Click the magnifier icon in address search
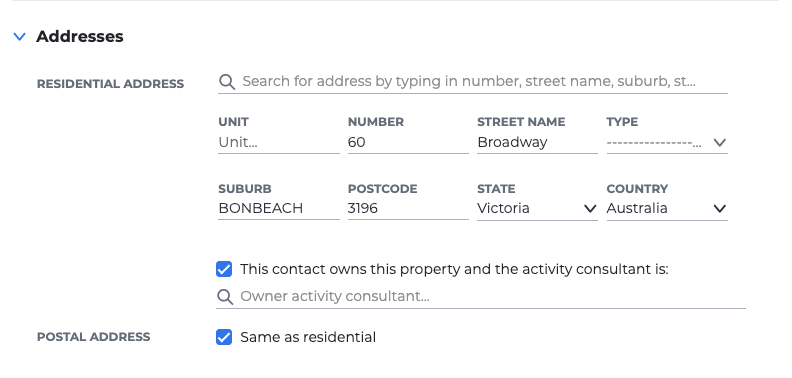Viewport: 792px width, 378px height. [227, 82]
